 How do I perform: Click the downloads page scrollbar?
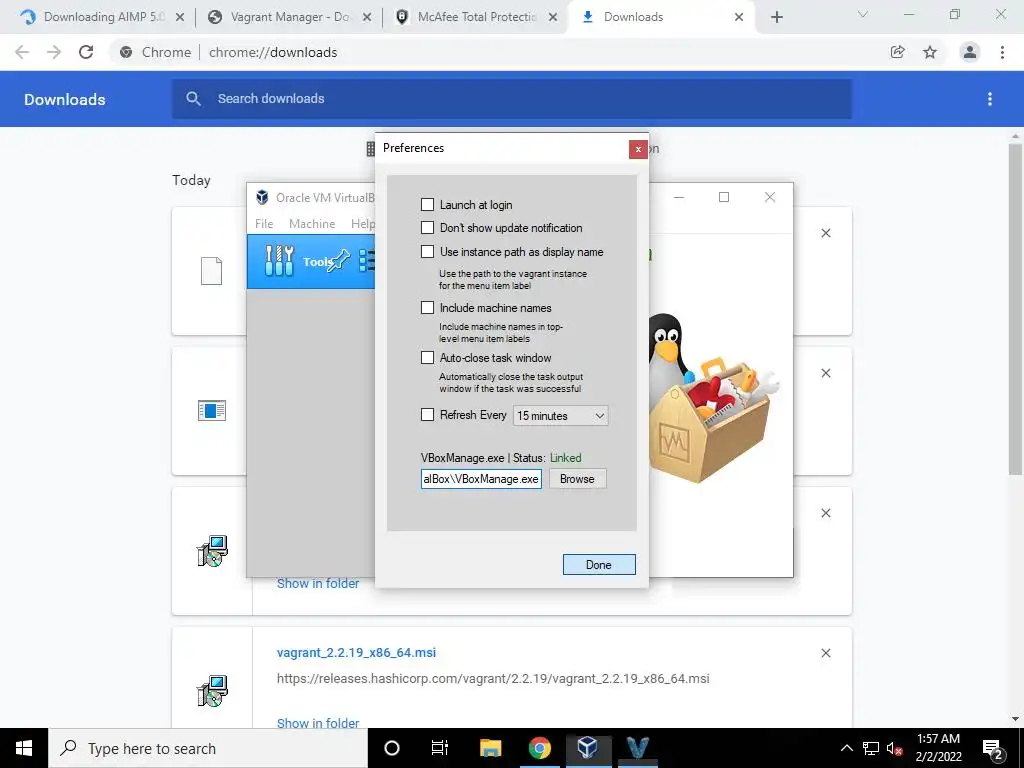1015,310
